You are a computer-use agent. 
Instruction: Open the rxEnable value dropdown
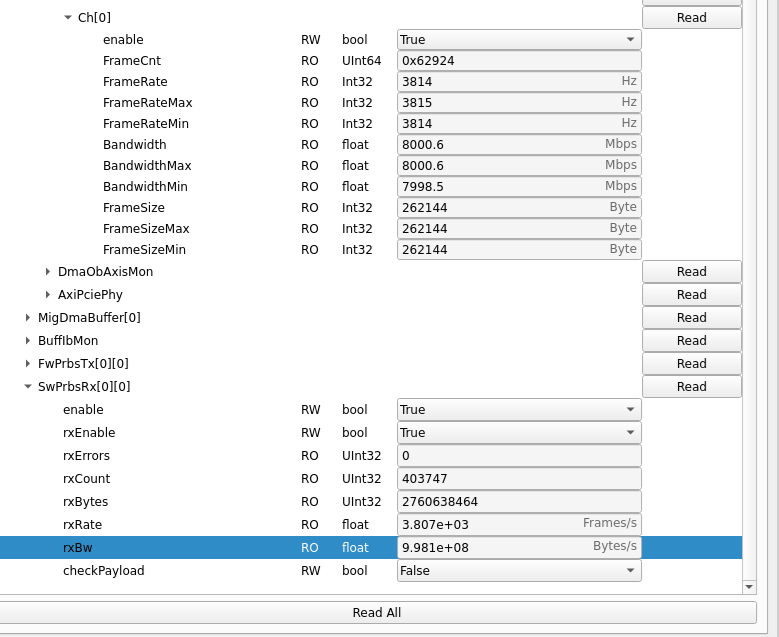tap(518, 433)
